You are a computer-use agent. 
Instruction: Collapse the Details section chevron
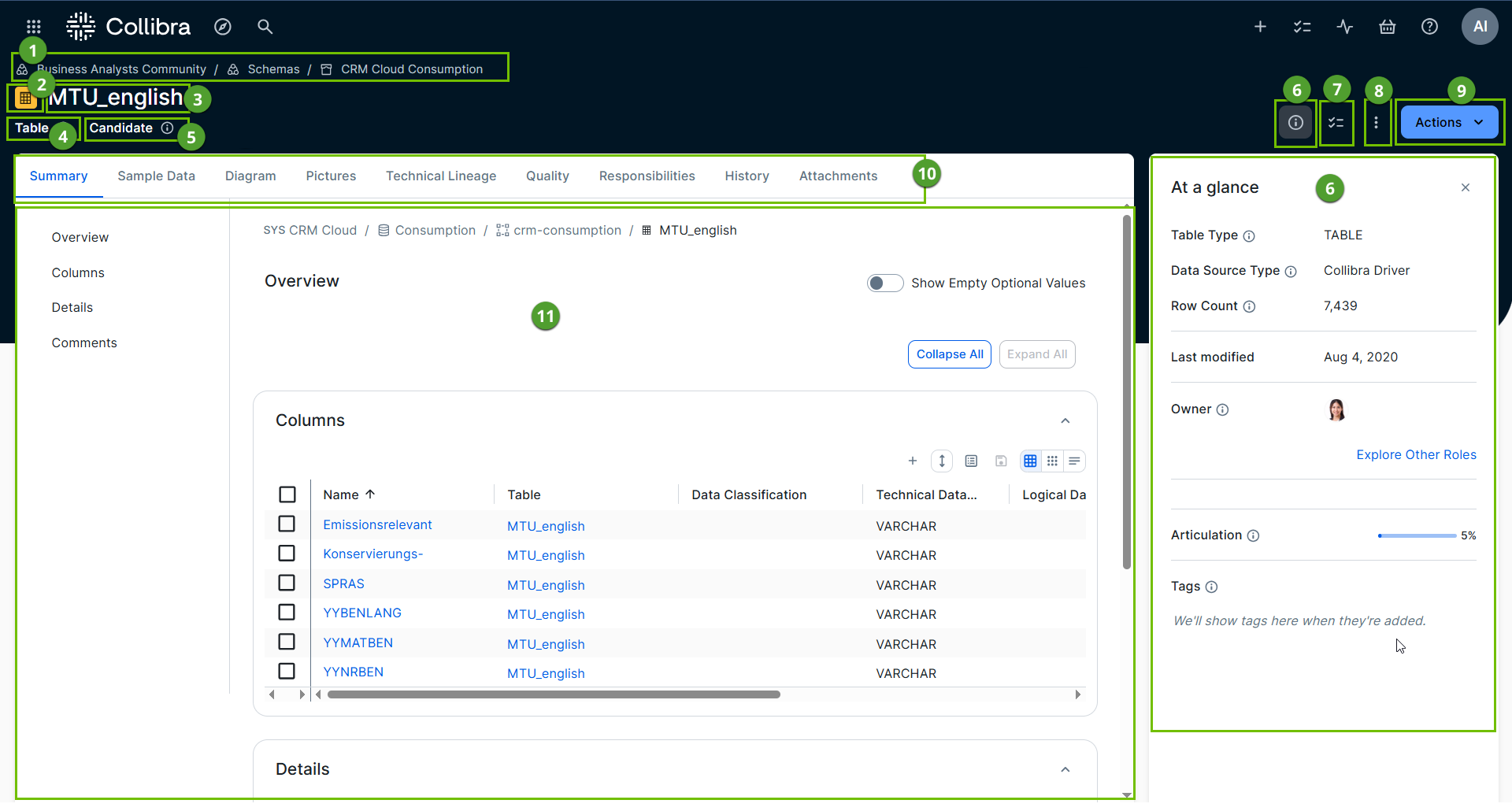(1065, 769)
